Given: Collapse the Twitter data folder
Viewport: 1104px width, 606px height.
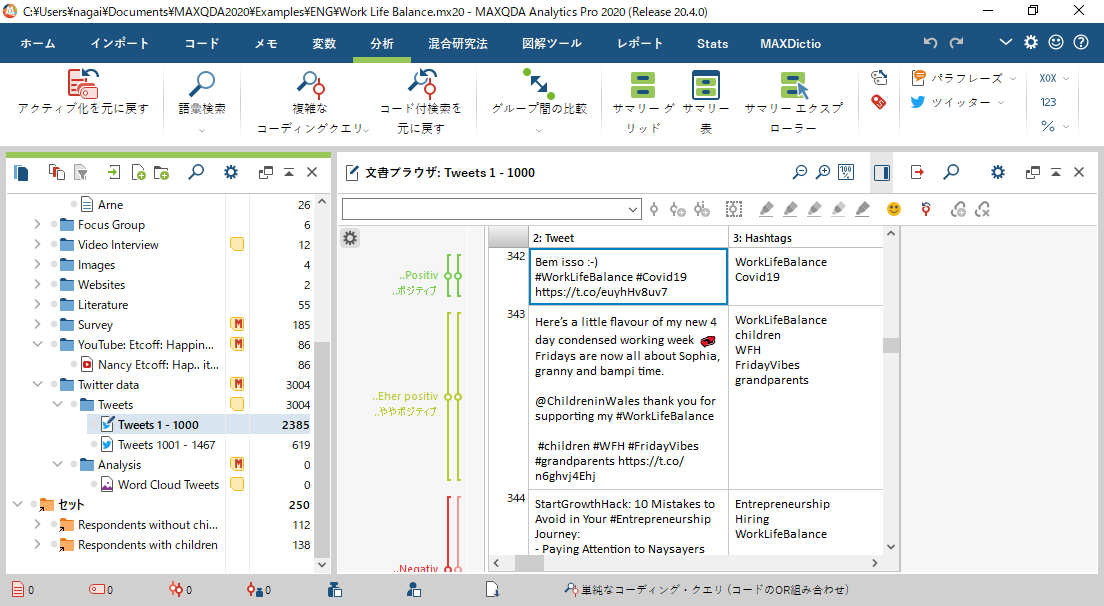Looking at the screenshot, I should (37, 385).
